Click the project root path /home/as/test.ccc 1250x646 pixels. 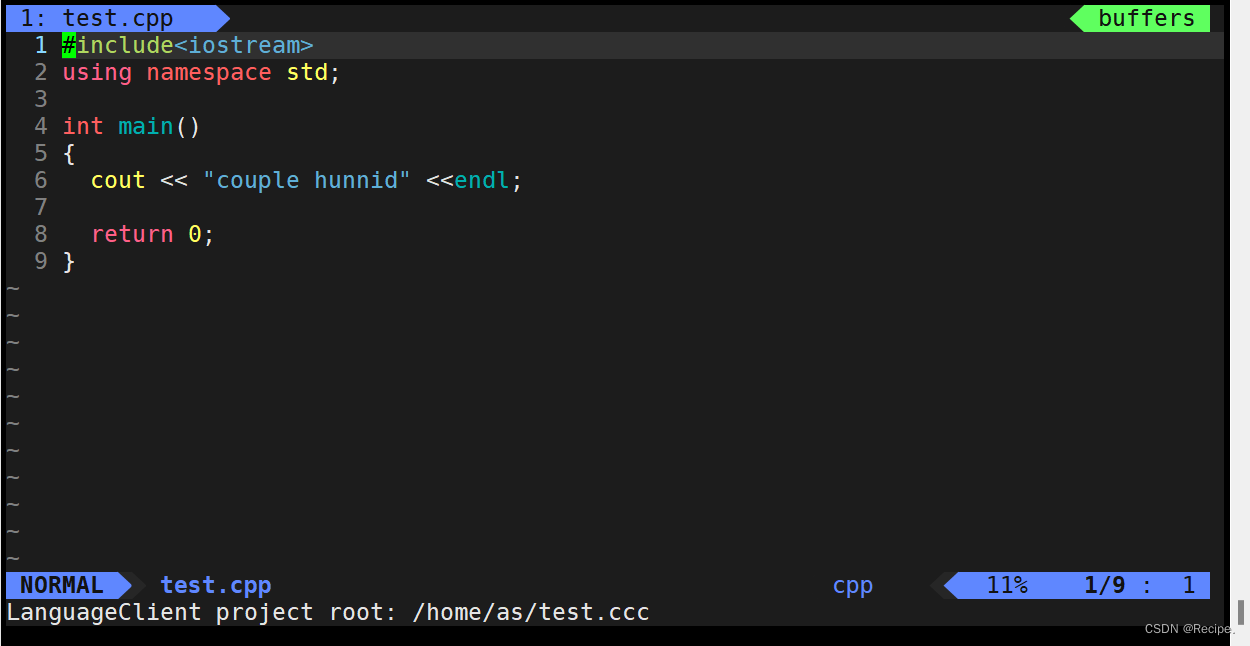(x=530, y=612)
